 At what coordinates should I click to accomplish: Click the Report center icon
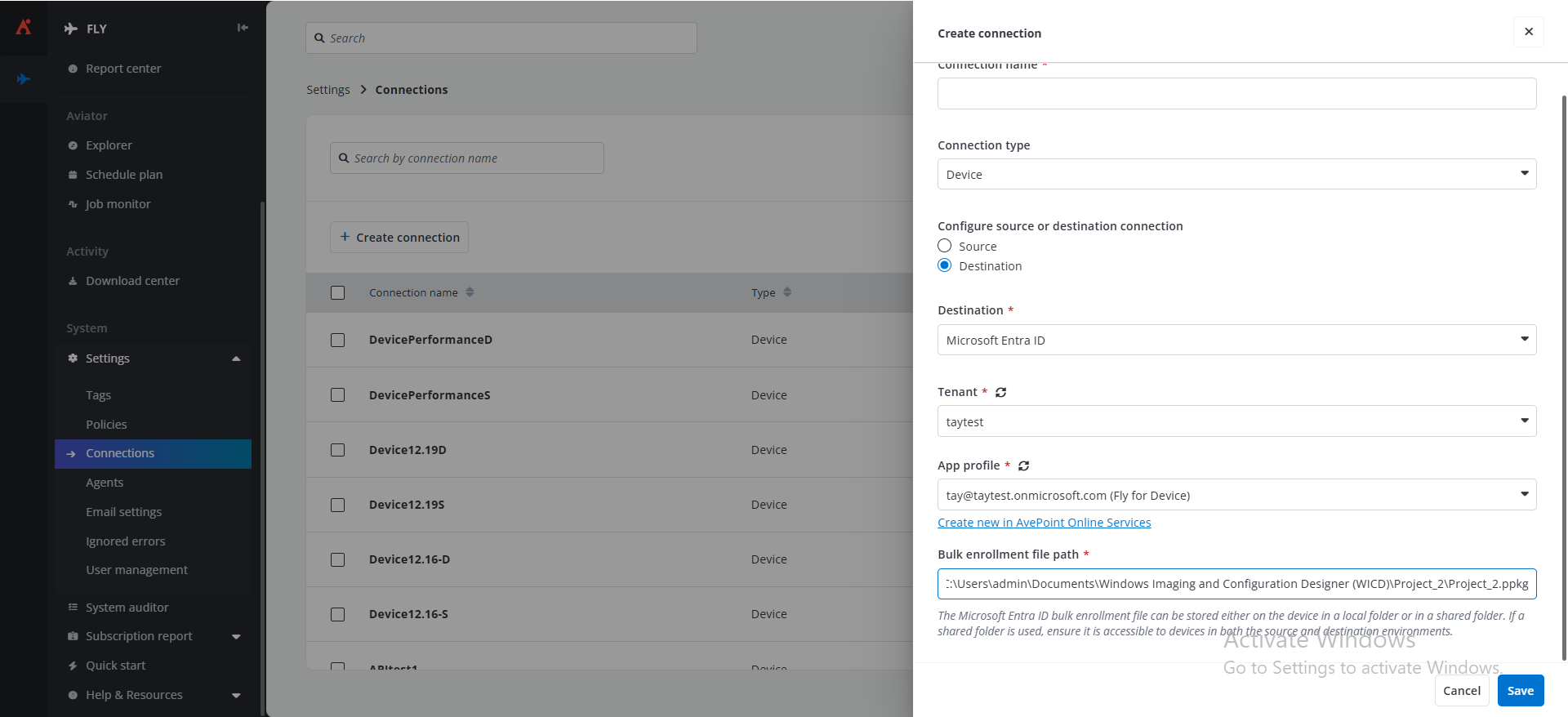click(x=73, y=69)
